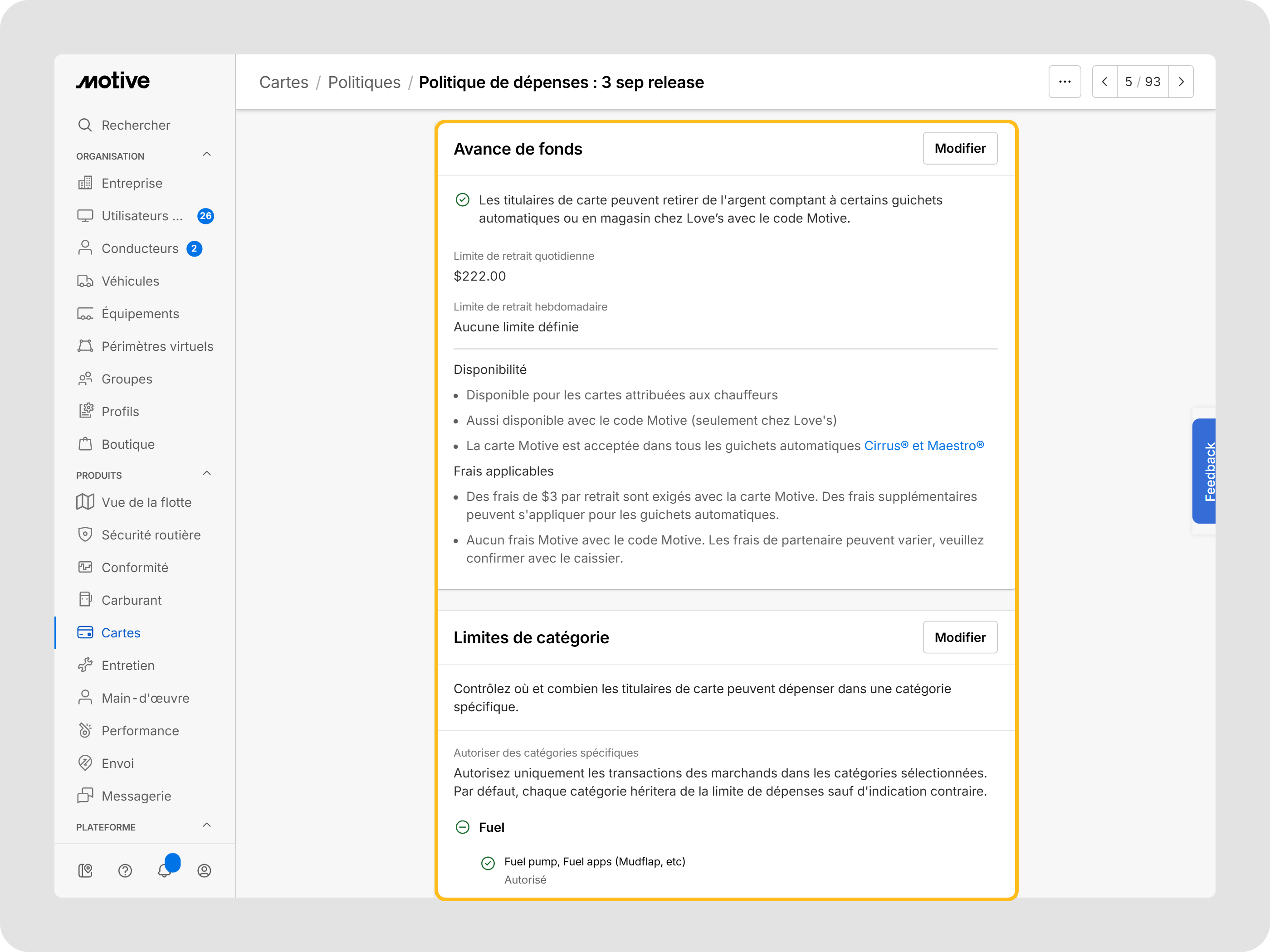
Task: Click the Conformité chart icon
Action: 85,568
